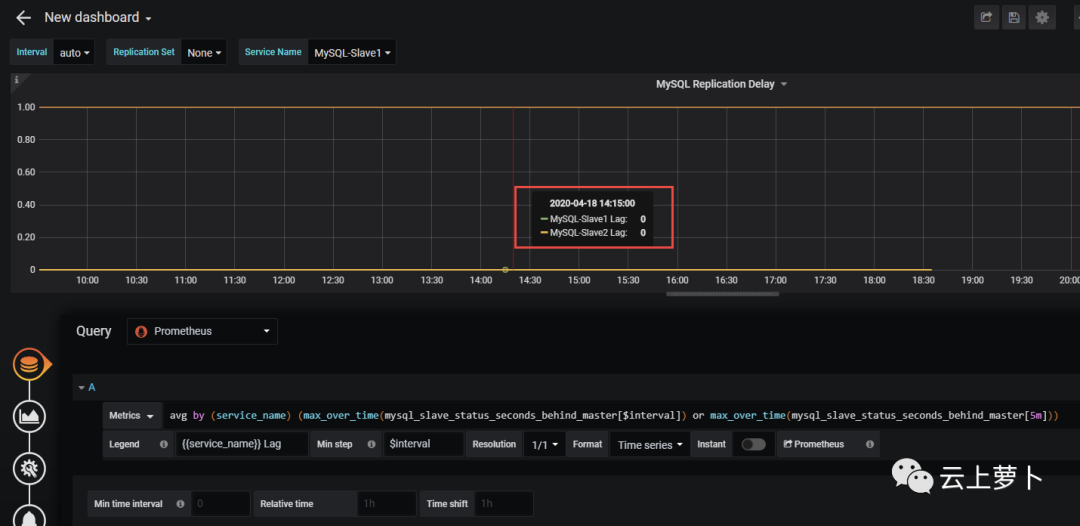Toggle the Instant switch
The height and width of the screenshot is (526, 1080).
click(754, 445)
